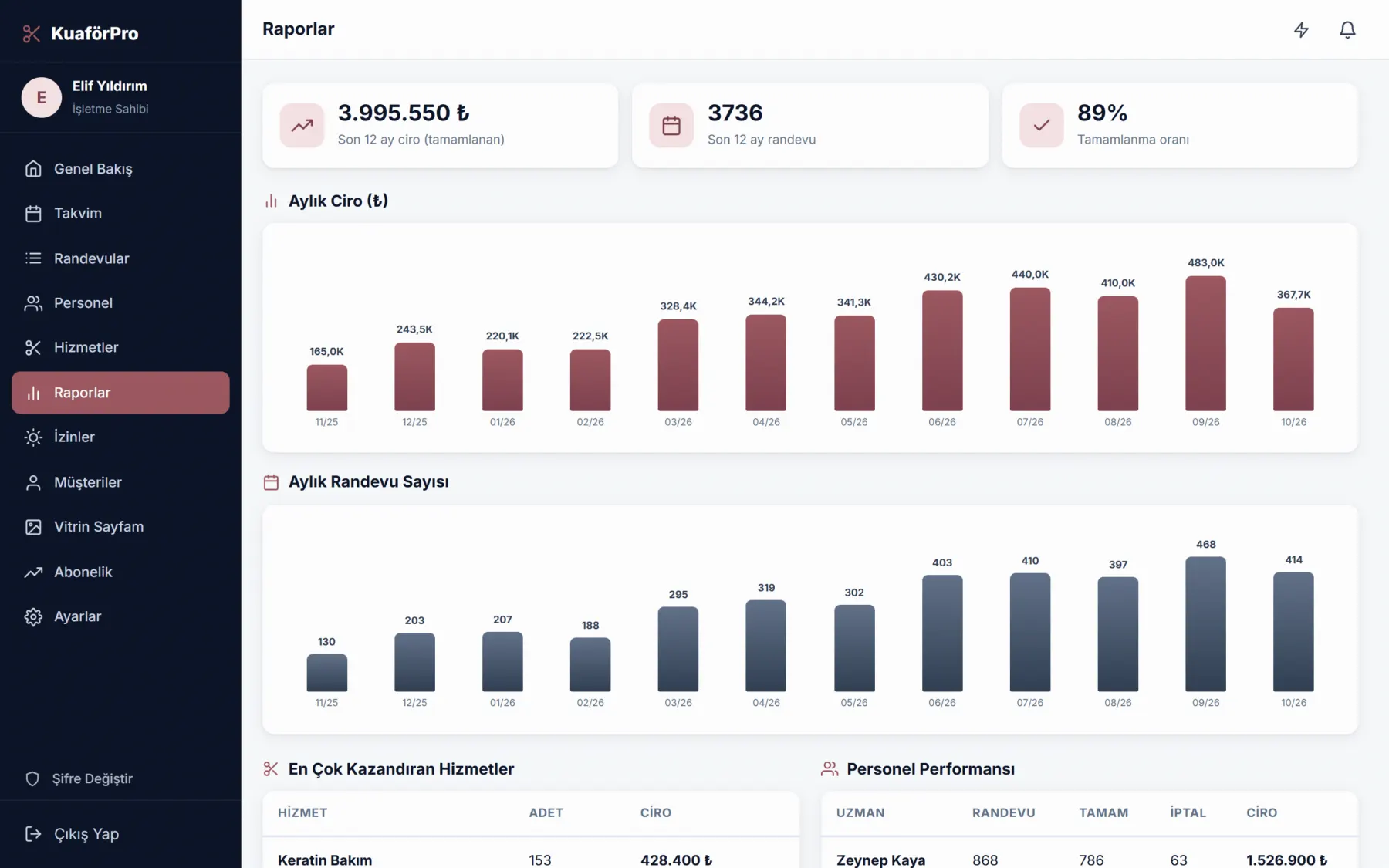Click the CİRO column header in services table

click(655, 812)
